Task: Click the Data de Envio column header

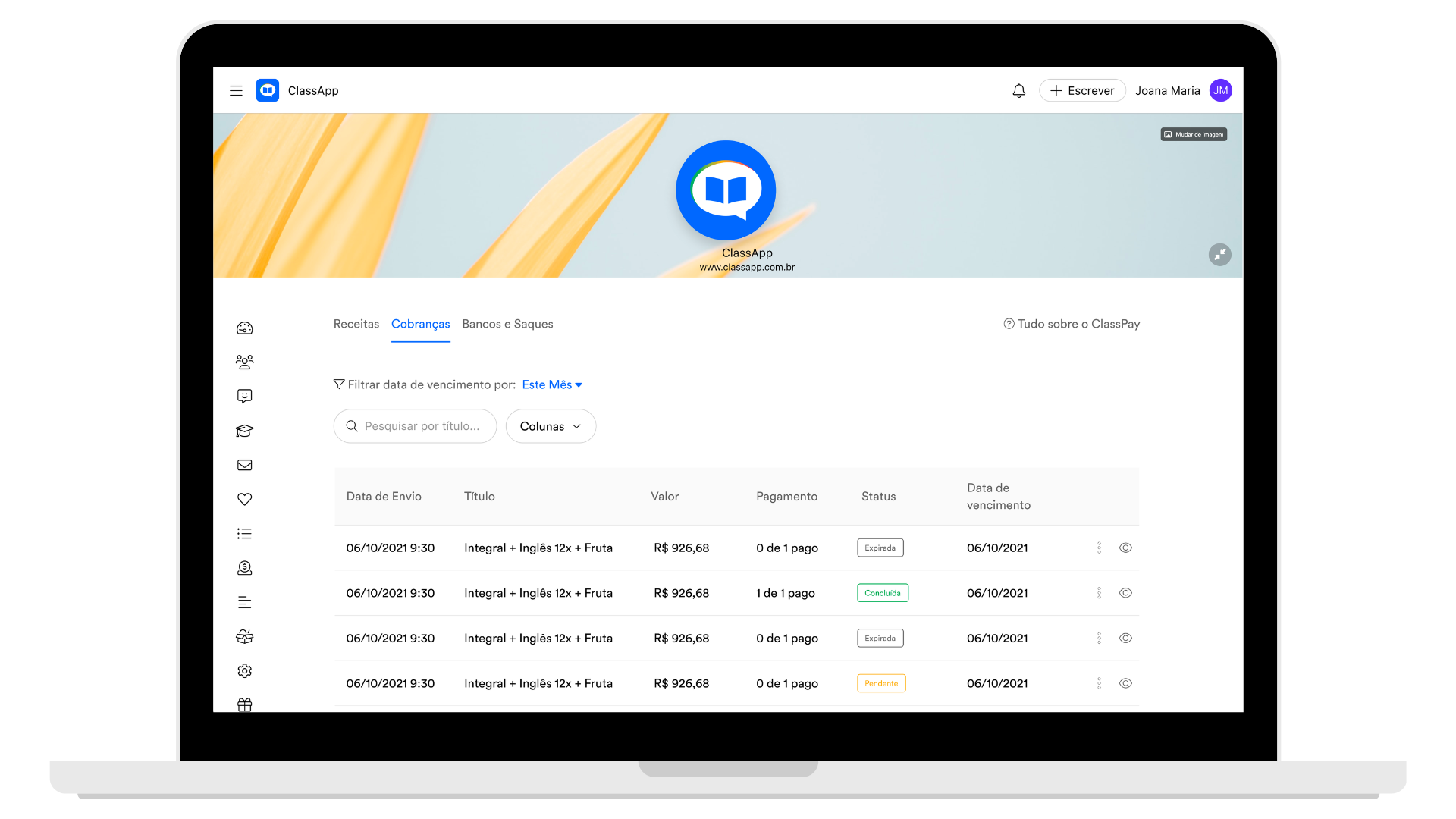Action: tap(384, 497)
